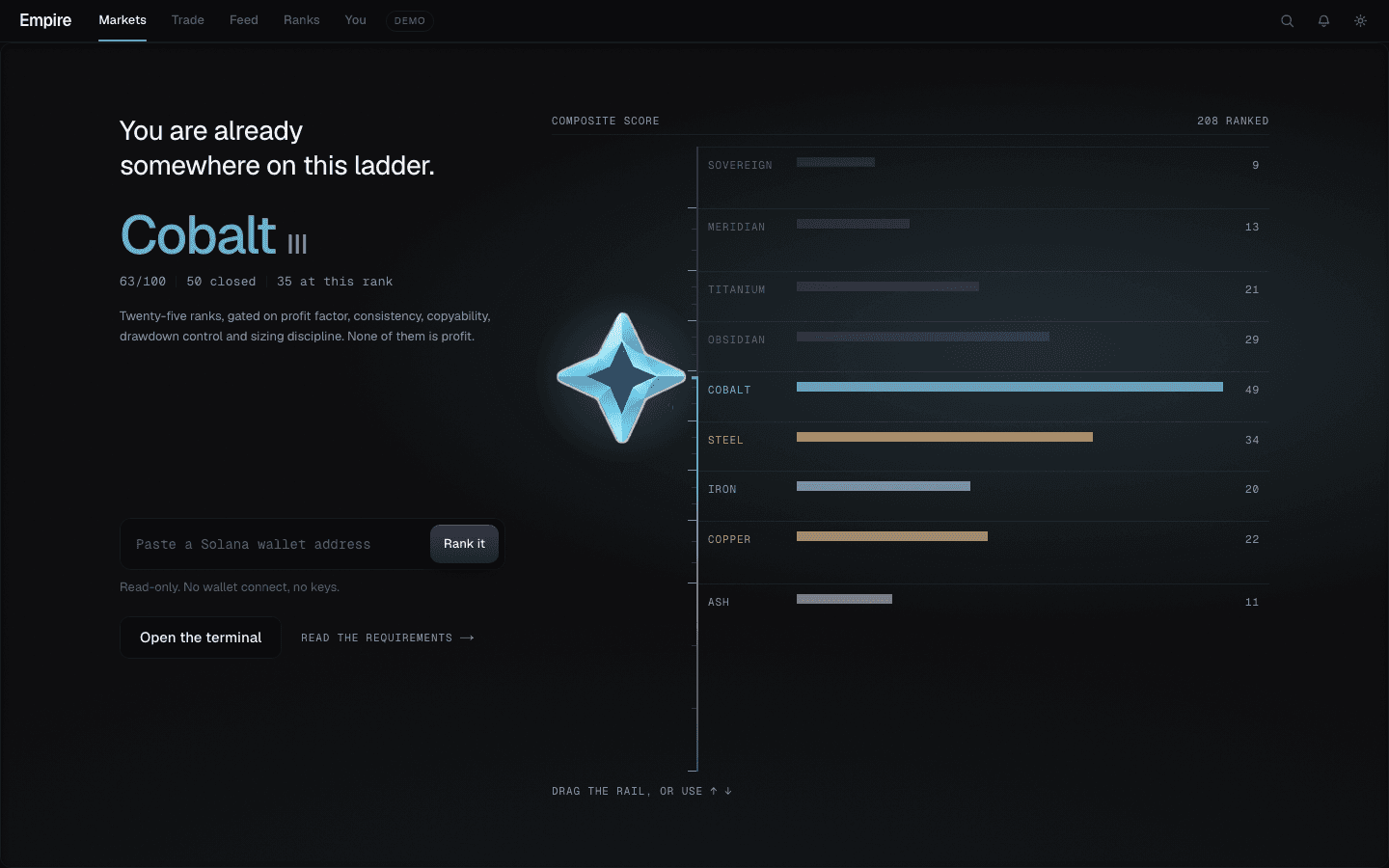The image size is (1389, 868).
Task: Switch to the Trade tab
Action: 188,20
